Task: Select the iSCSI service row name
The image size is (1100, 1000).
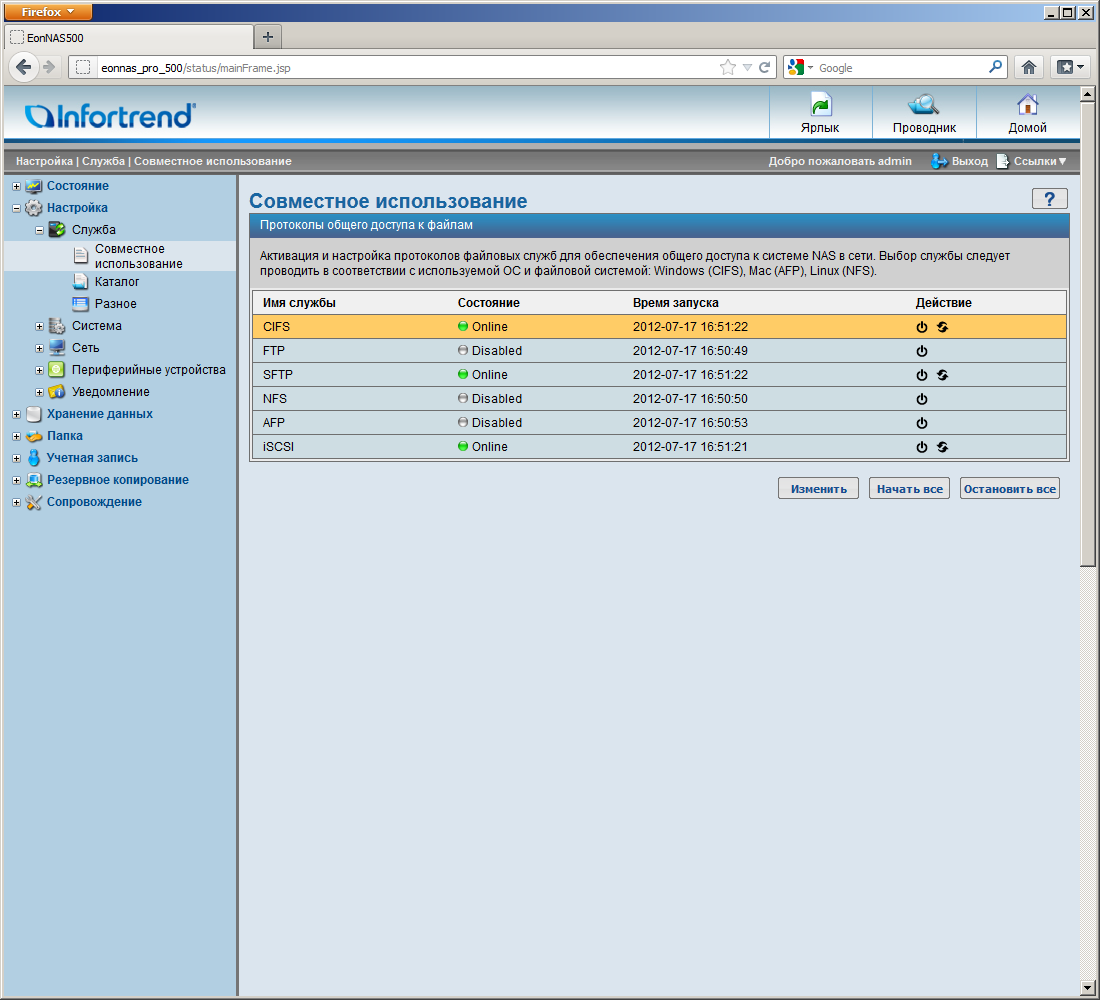Action: click(279, 446)
